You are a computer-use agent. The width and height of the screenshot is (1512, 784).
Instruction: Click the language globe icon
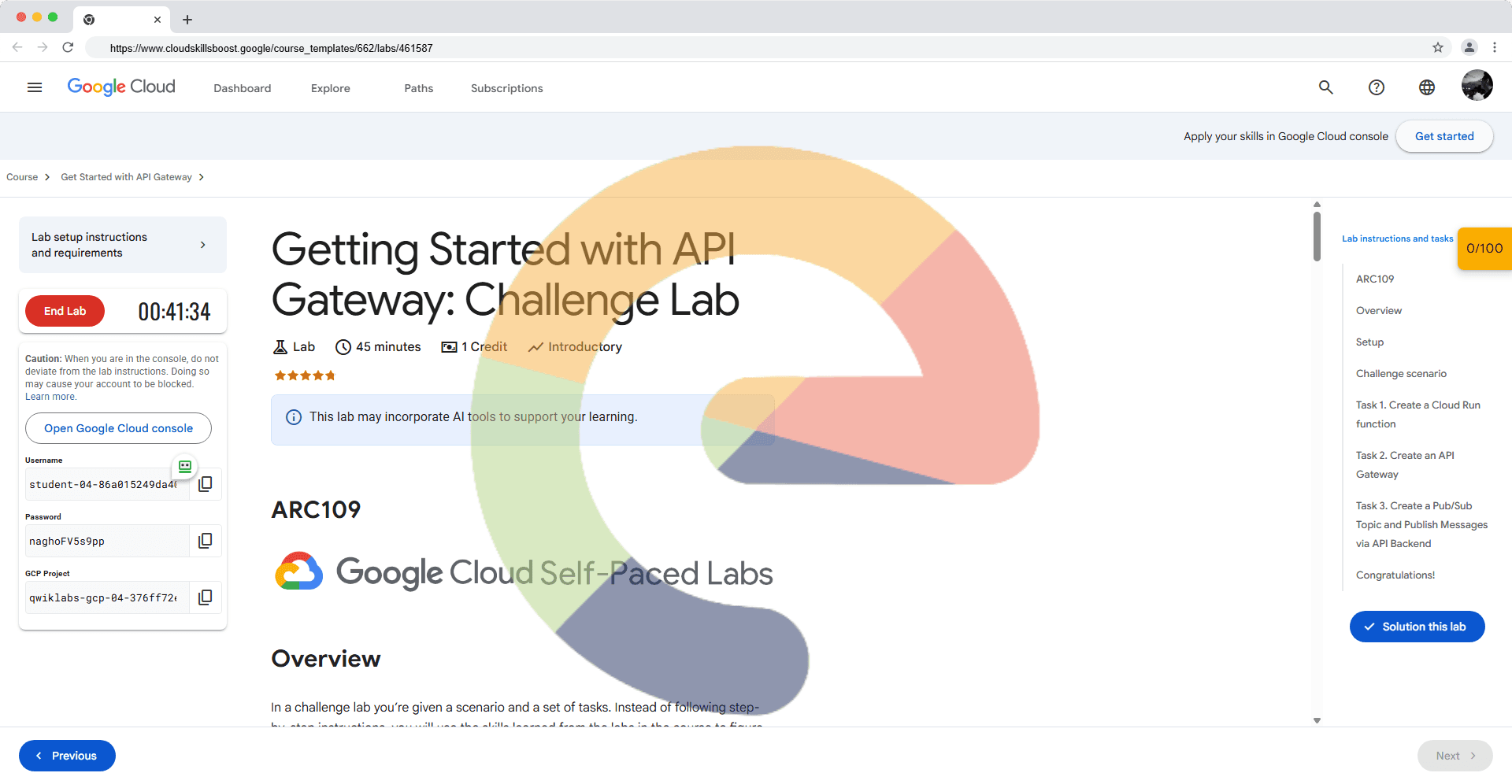pyautogui.click(x=1427, y=87)
